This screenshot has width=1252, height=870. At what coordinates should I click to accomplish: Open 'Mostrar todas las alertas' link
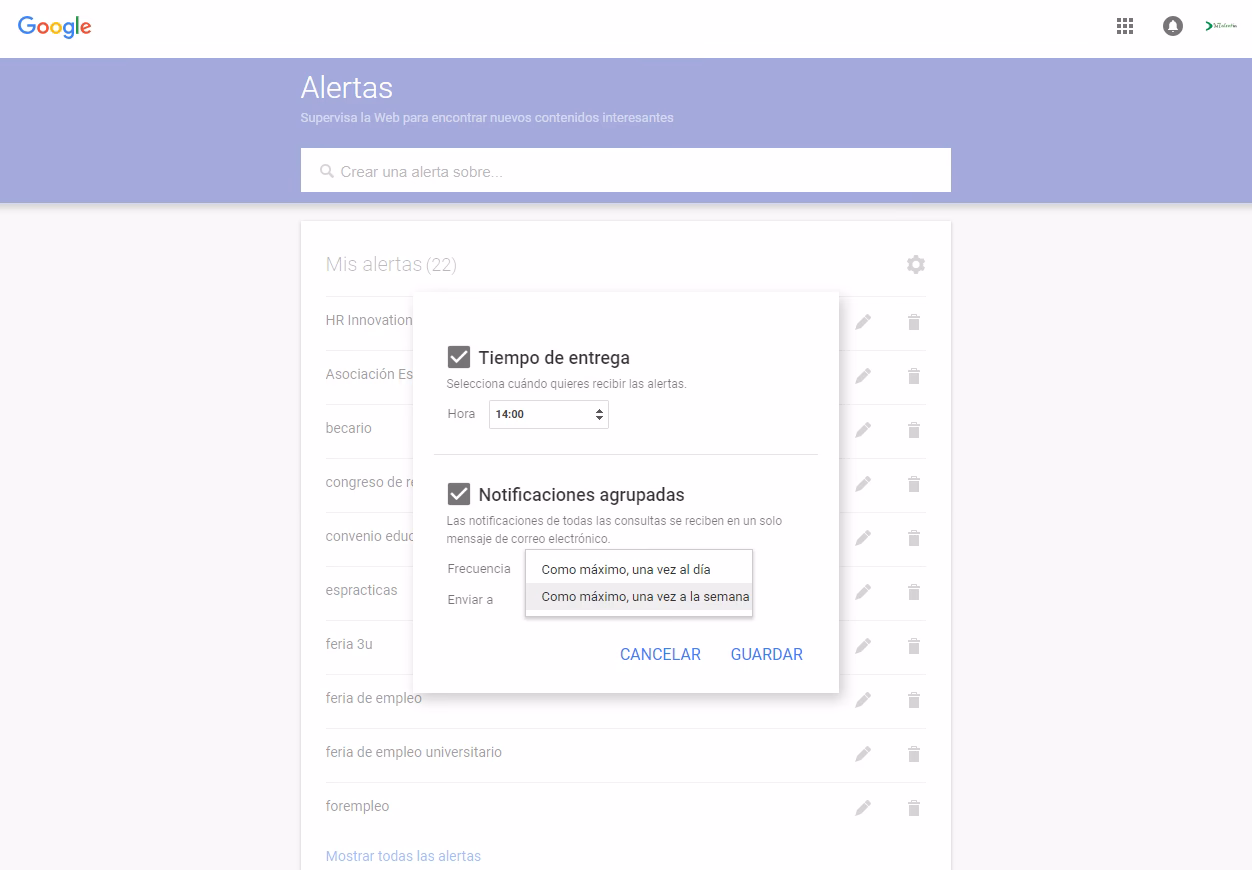click(x=403, y=856)
